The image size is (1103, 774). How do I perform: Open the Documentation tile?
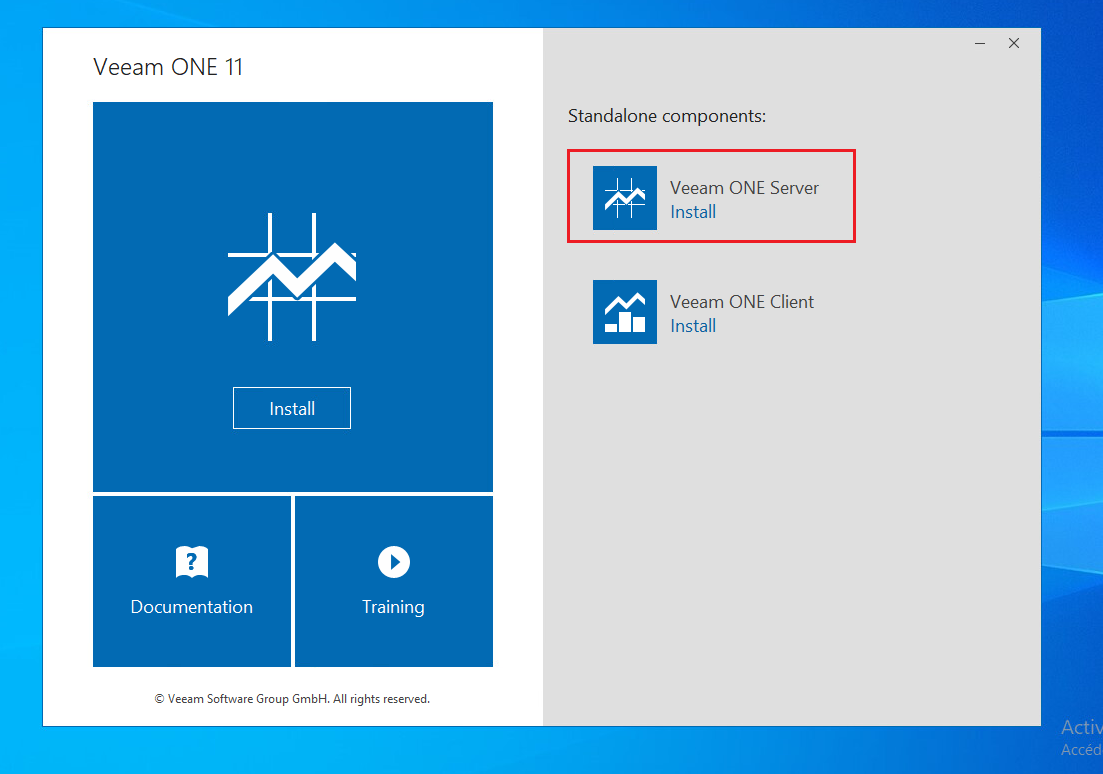[x=192, y=581]
